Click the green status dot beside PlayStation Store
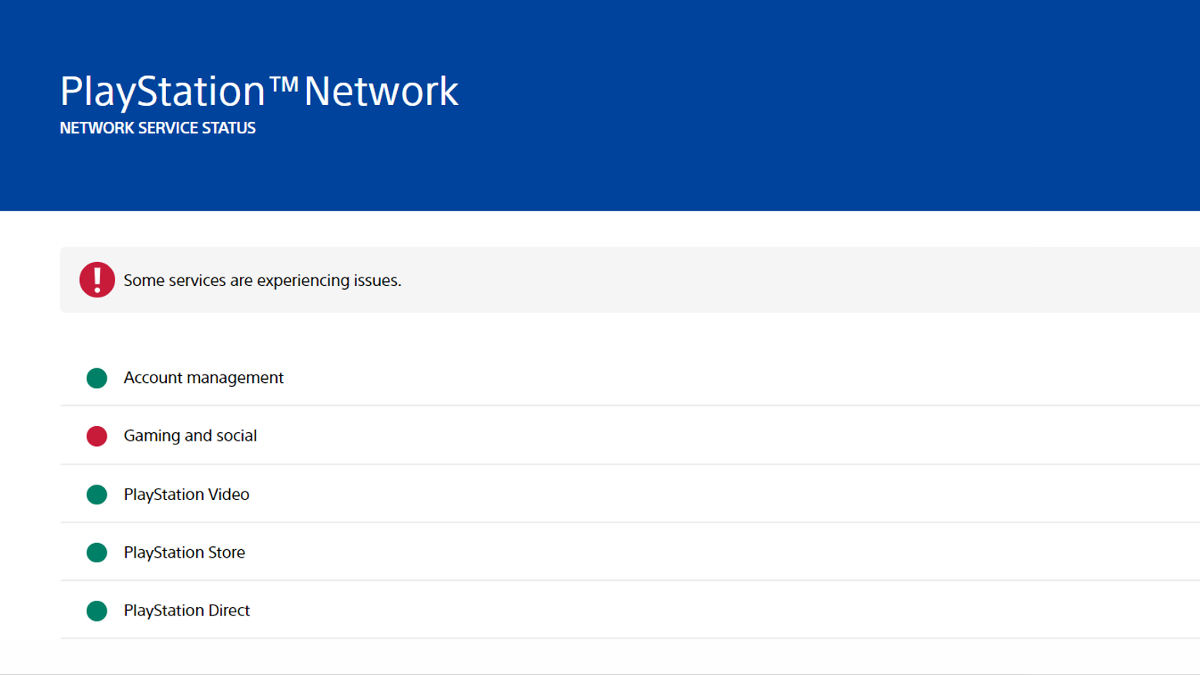The height and width of the screenshot is (675, 1200). click(x=97, y=552)
